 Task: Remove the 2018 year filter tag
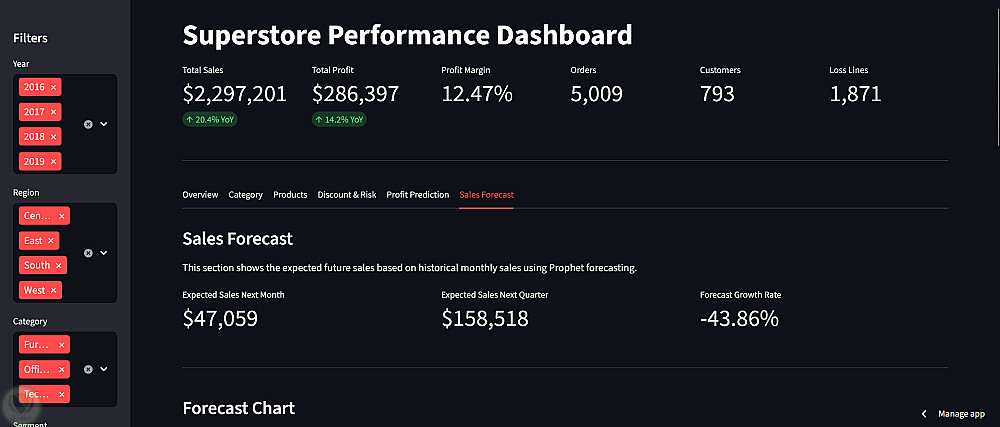tap(54, 136)
